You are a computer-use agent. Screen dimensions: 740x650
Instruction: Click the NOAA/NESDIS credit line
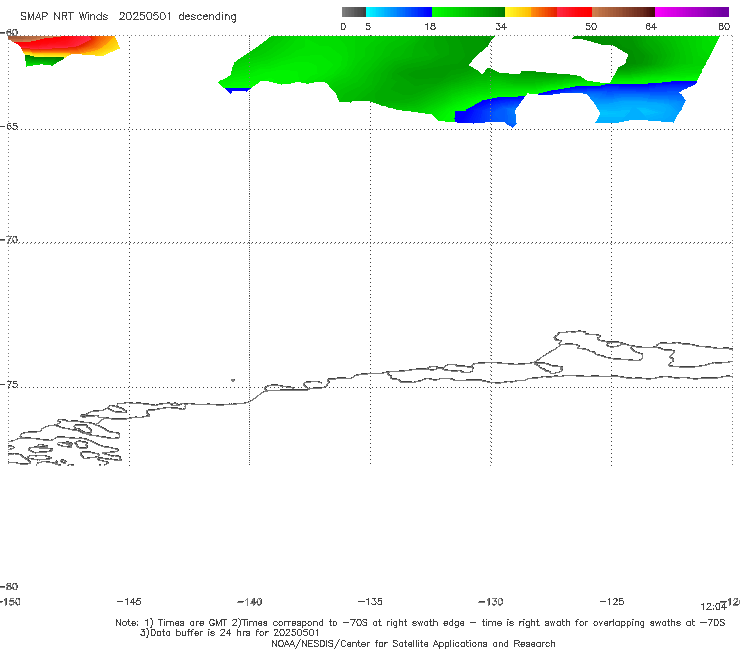pyautogui.click(x=413, y=643)
